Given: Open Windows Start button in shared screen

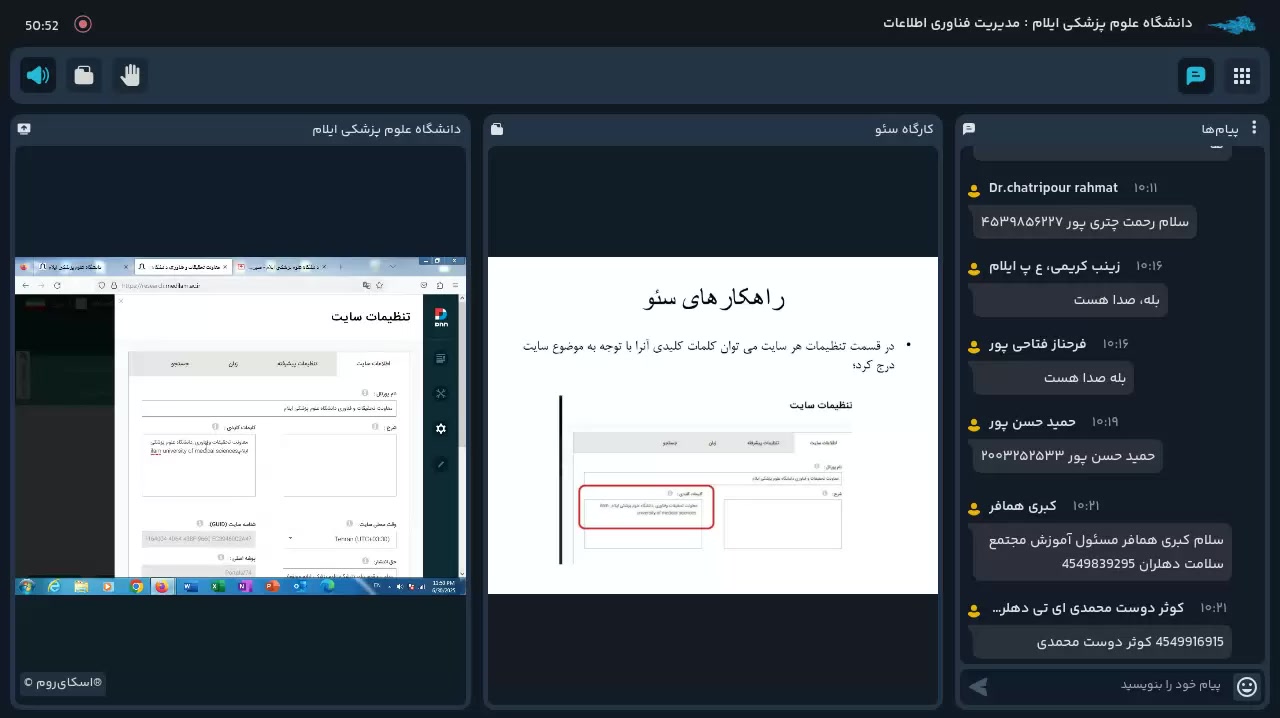Looking at the screenshot, I should (27, 586).
